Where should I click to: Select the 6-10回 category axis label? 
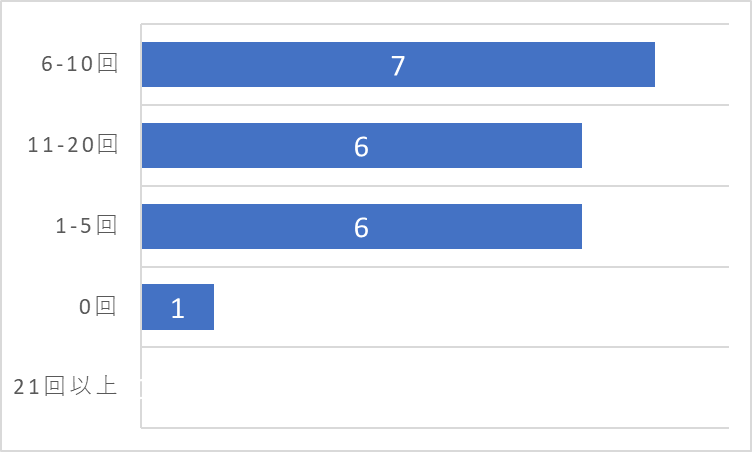coord(79,63)
